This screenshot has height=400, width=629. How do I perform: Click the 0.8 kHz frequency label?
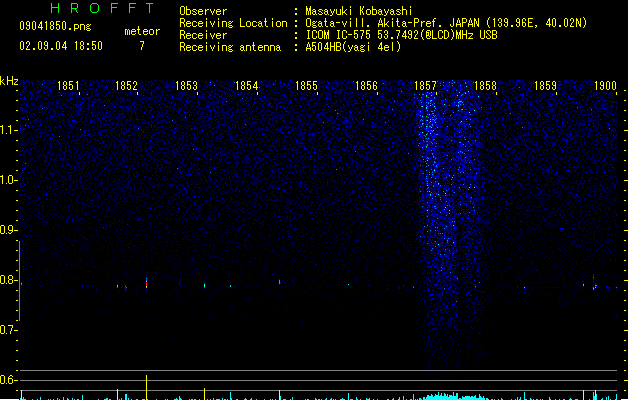pyautogui.click(x=8, y=280)
